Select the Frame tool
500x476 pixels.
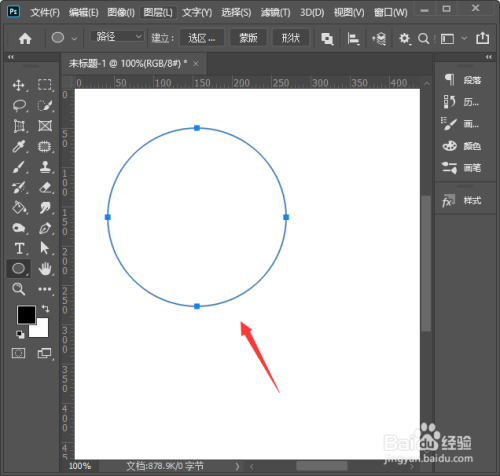tap(45, 126)
